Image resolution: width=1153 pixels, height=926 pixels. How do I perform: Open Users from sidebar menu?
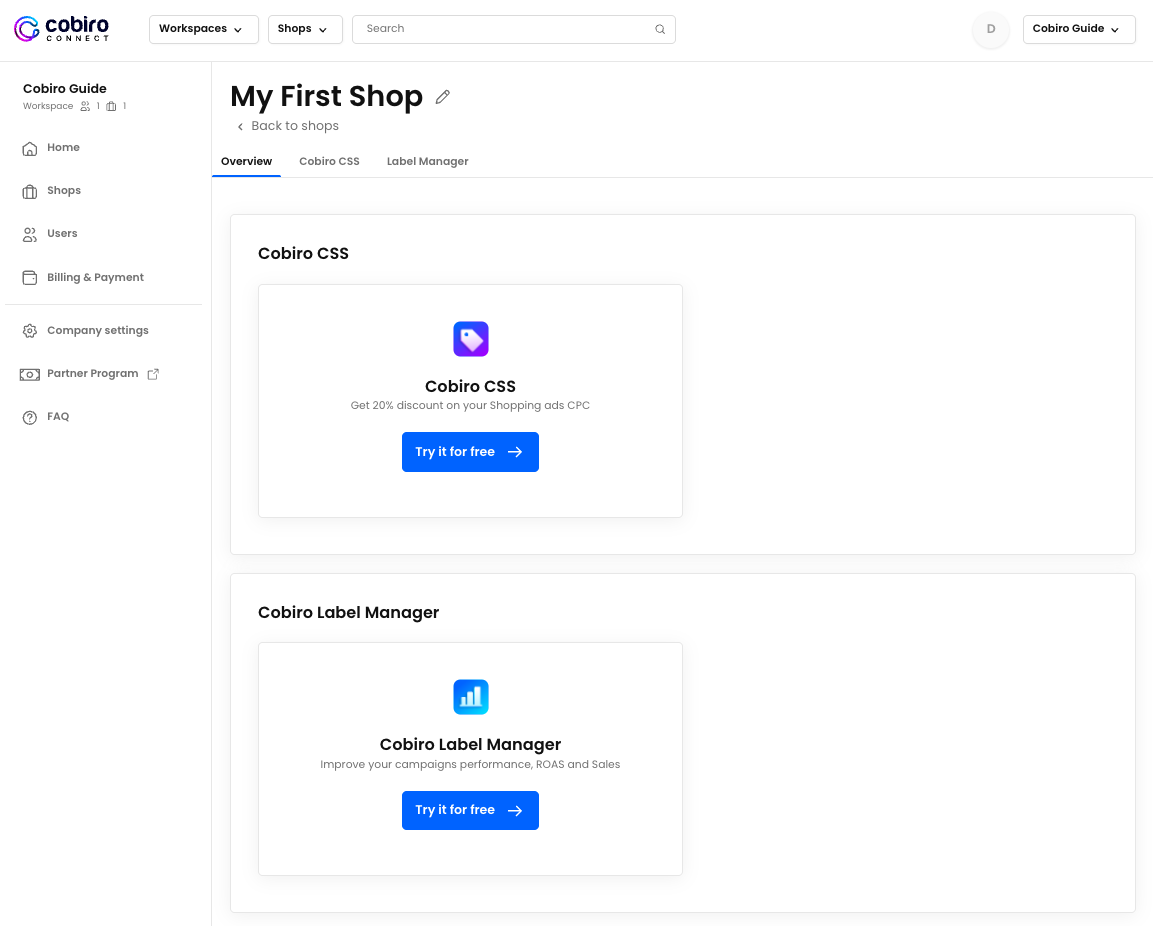62,233
